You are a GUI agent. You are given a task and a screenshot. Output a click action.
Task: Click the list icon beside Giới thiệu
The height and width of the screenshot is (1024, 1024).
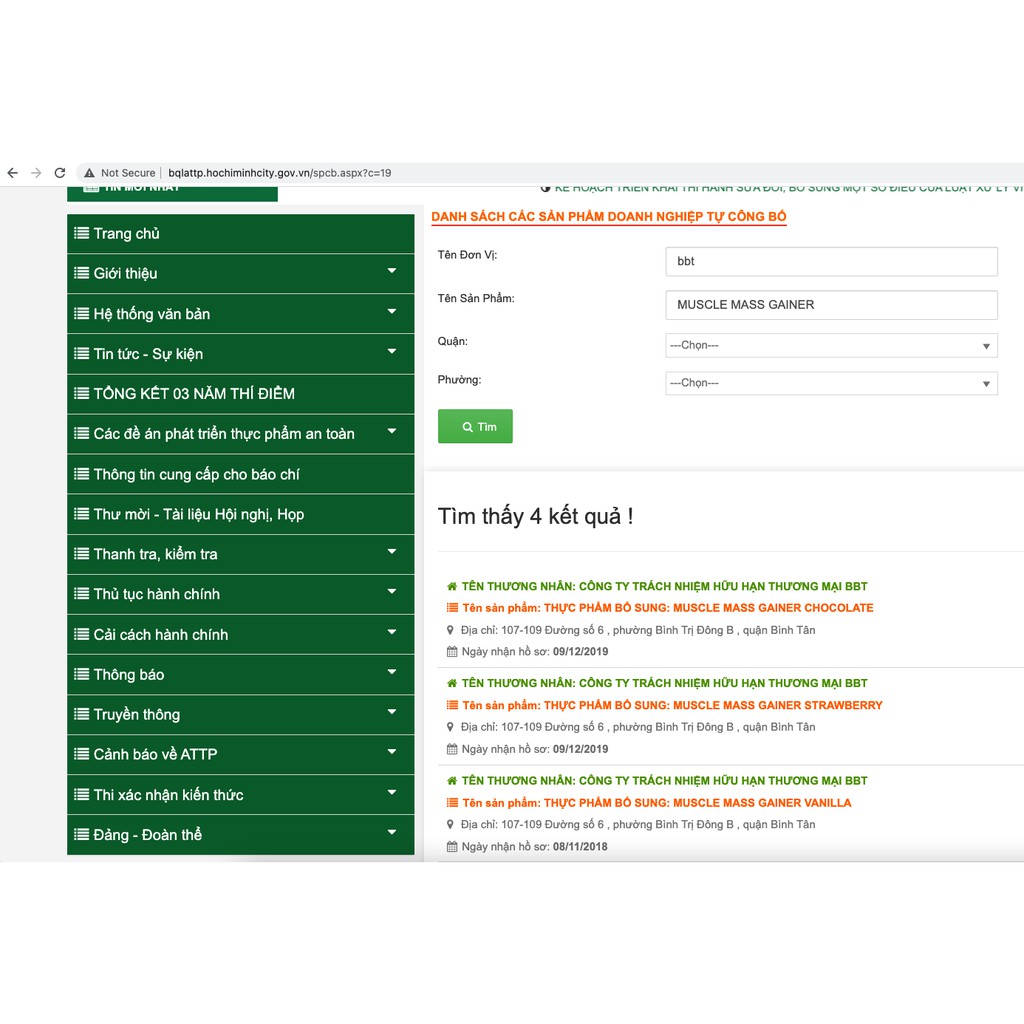tap(82, 273)
